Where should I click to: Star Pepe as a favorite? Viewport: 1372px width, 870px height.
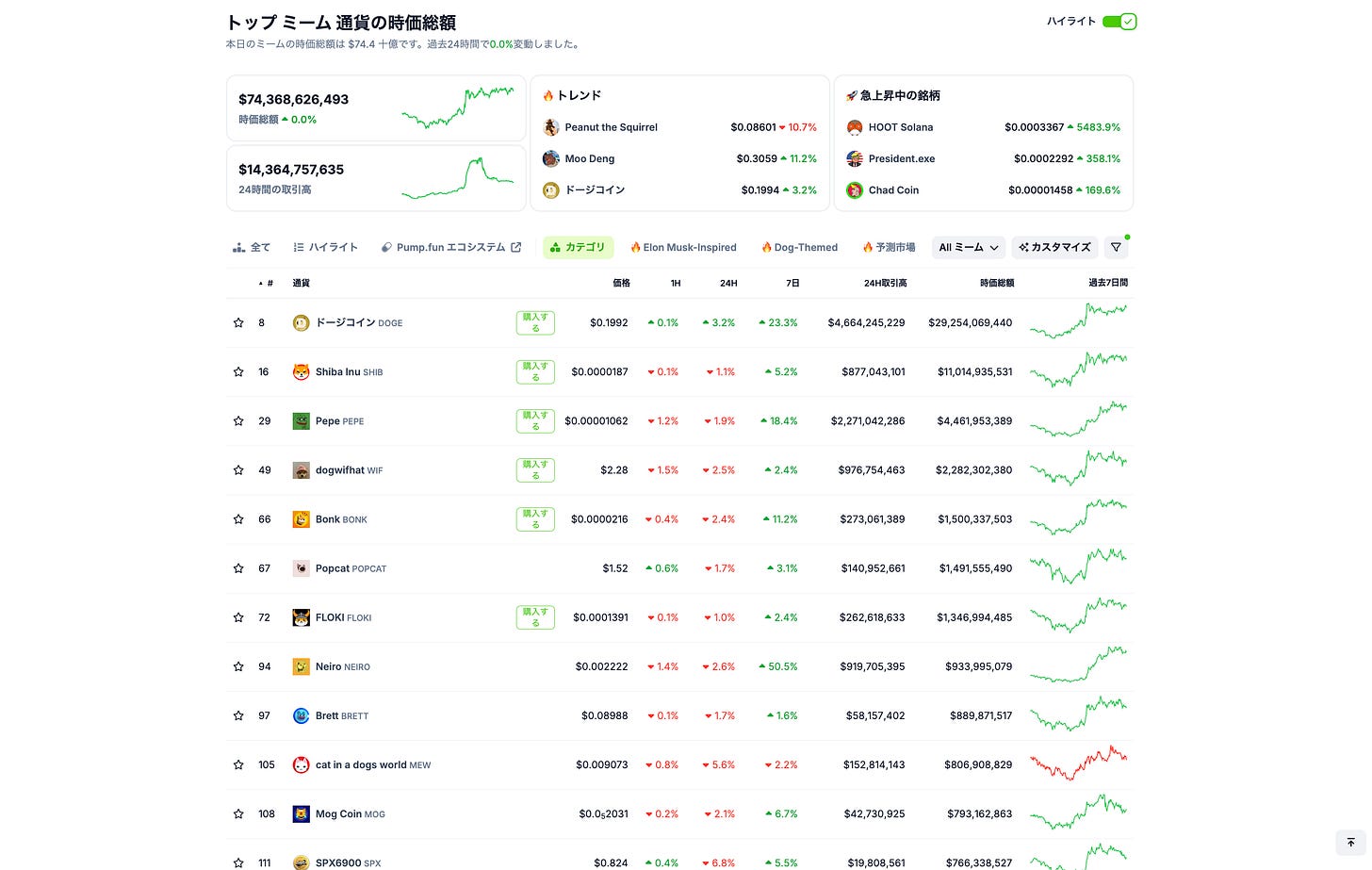238,421
